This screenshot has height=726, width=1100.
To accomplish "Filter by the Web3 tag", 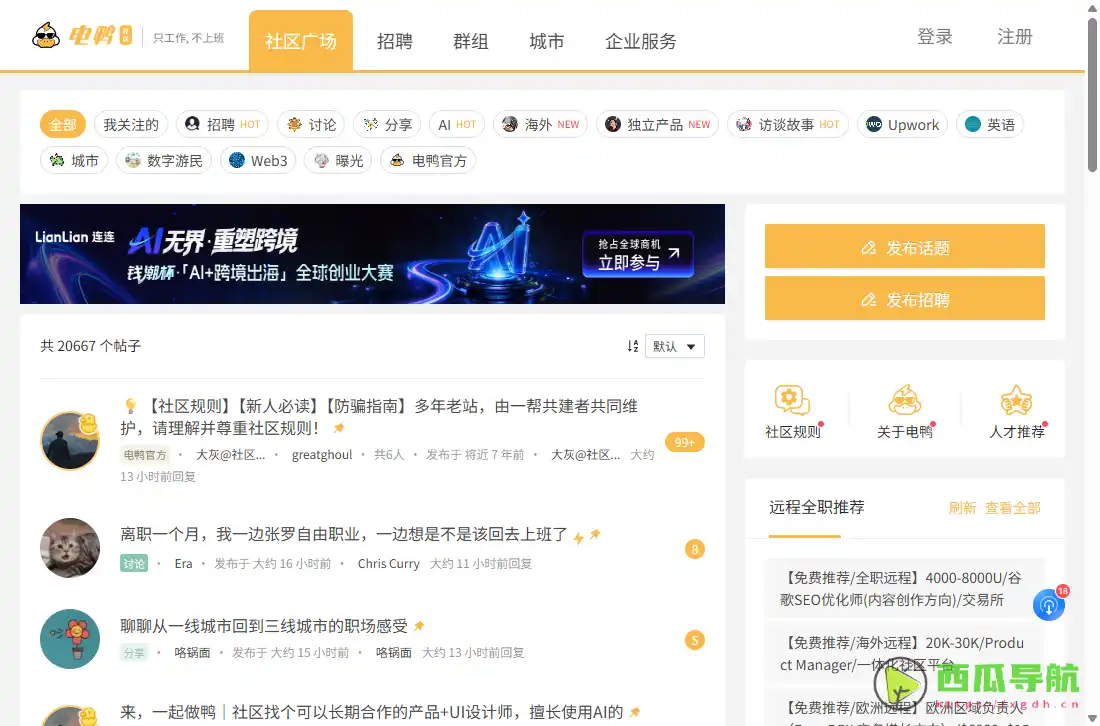I will [257, 161].
